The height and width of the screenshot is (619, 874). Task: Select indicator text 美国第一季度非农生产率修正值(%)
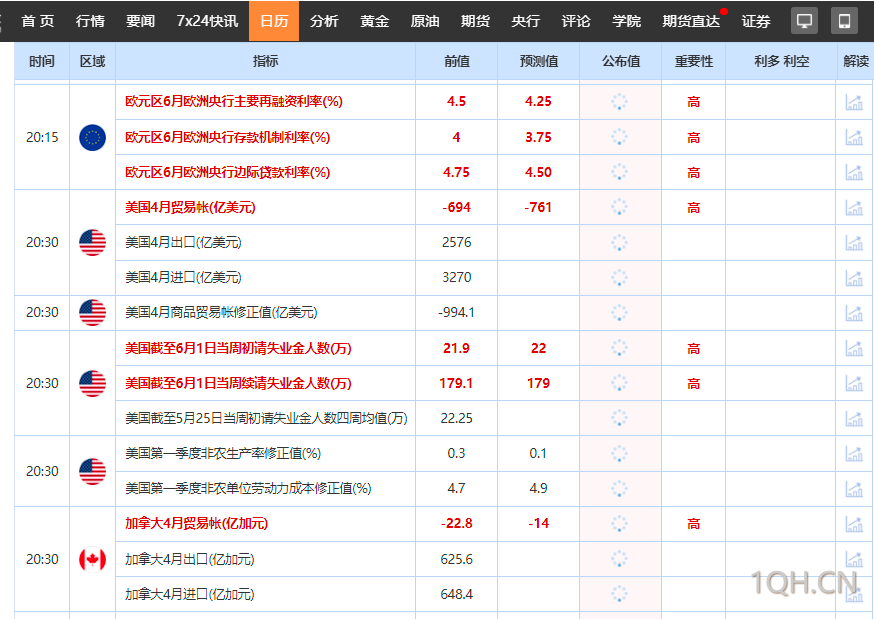pos(223,454)
